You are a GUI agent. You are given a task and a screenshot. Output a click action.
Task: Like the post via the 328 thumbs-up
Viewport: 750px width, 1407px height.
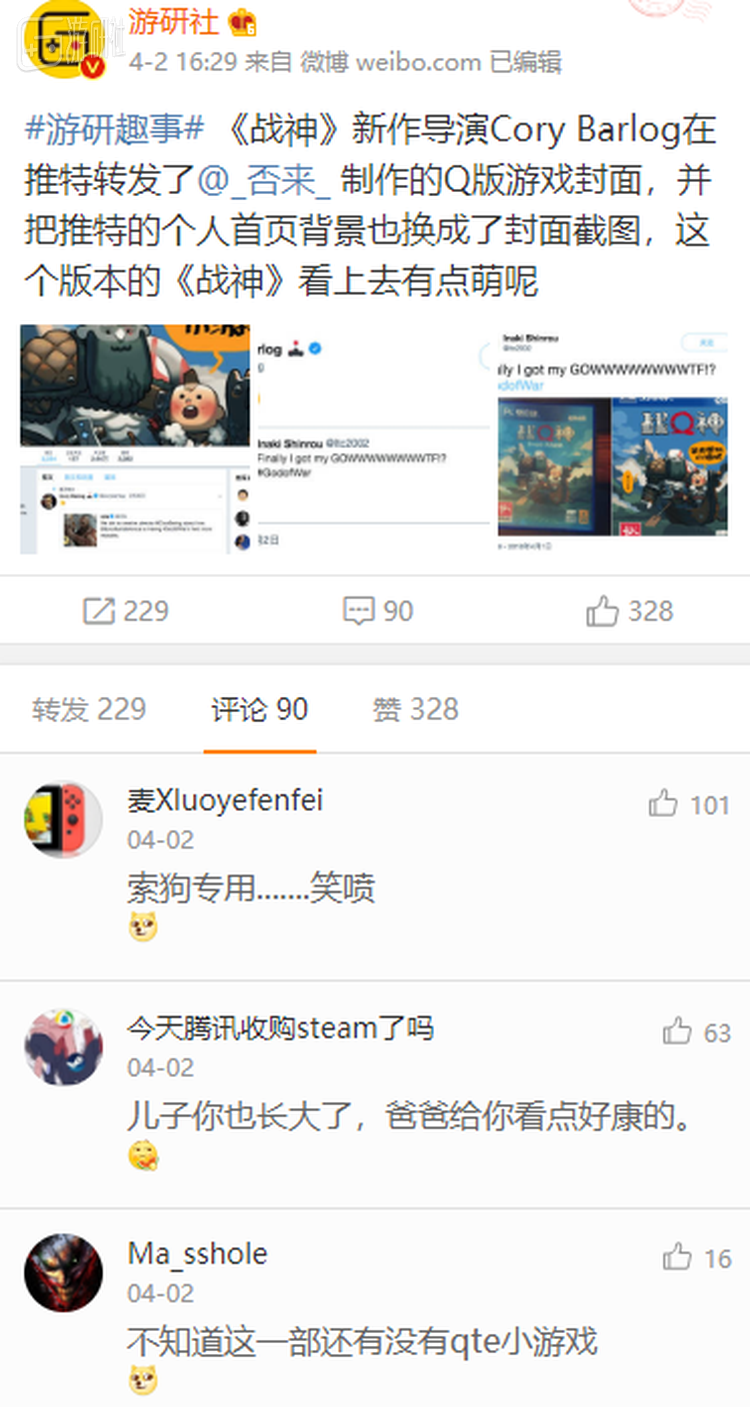click(x=603, y=611)
